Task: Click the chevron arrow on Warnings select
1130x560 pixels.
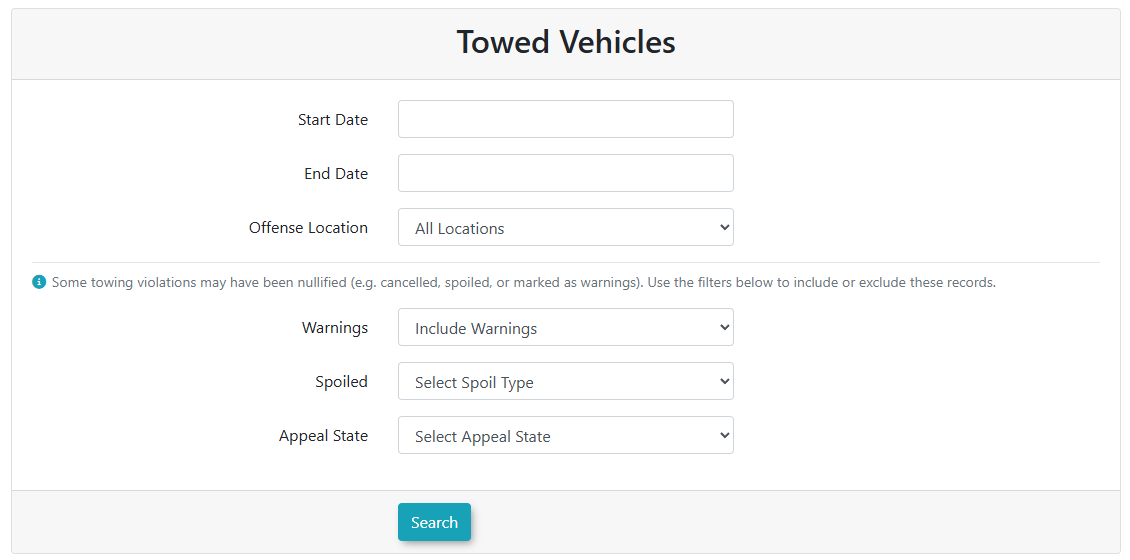Action: click(x=724, y=327)
